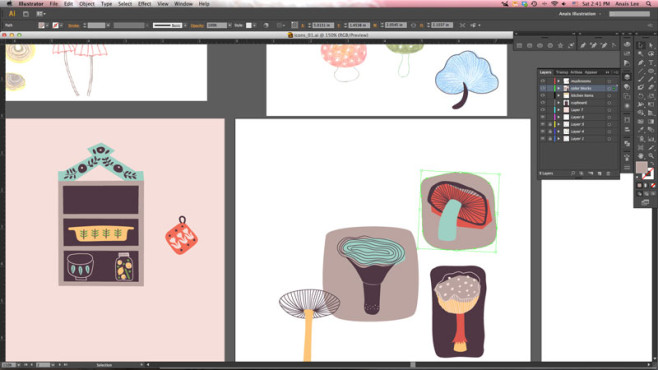Expand the color blocks layer contents
Viewport: 658px width, 370px height.
coord(559,88)
